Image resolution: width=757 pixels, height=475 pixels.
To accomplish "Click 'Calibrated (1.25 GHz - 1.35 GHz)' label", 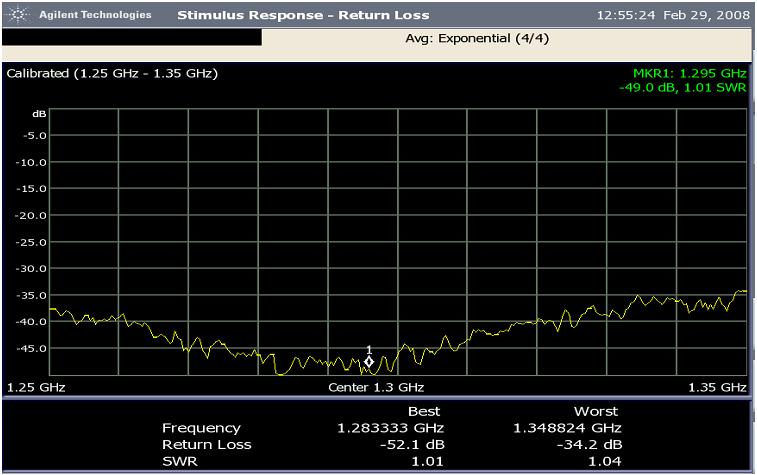I will [112, 73].
